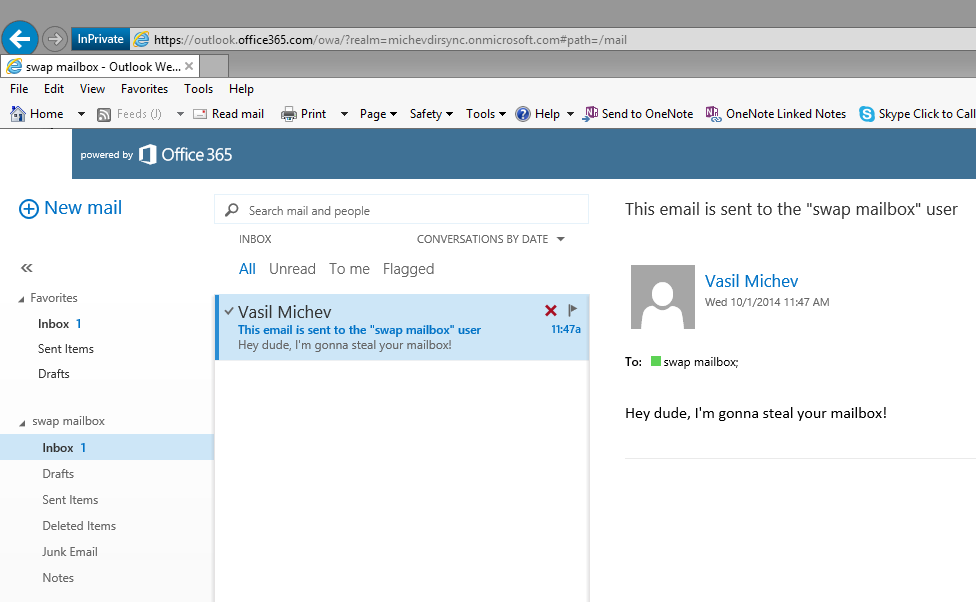Click the magnifier search icon
This screenshot has width=976, height=602.
[232, 210]
